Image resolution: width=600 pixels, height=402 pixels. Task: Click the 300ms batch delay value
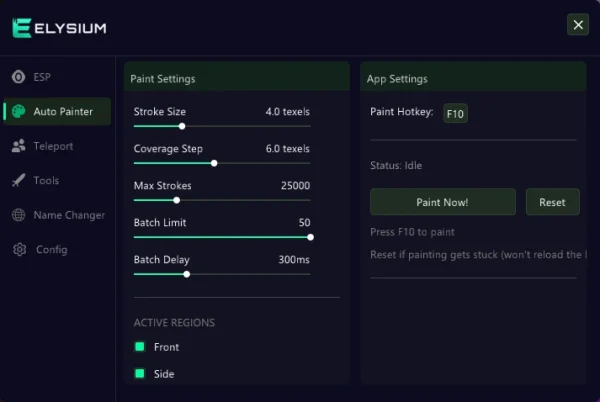294,260
